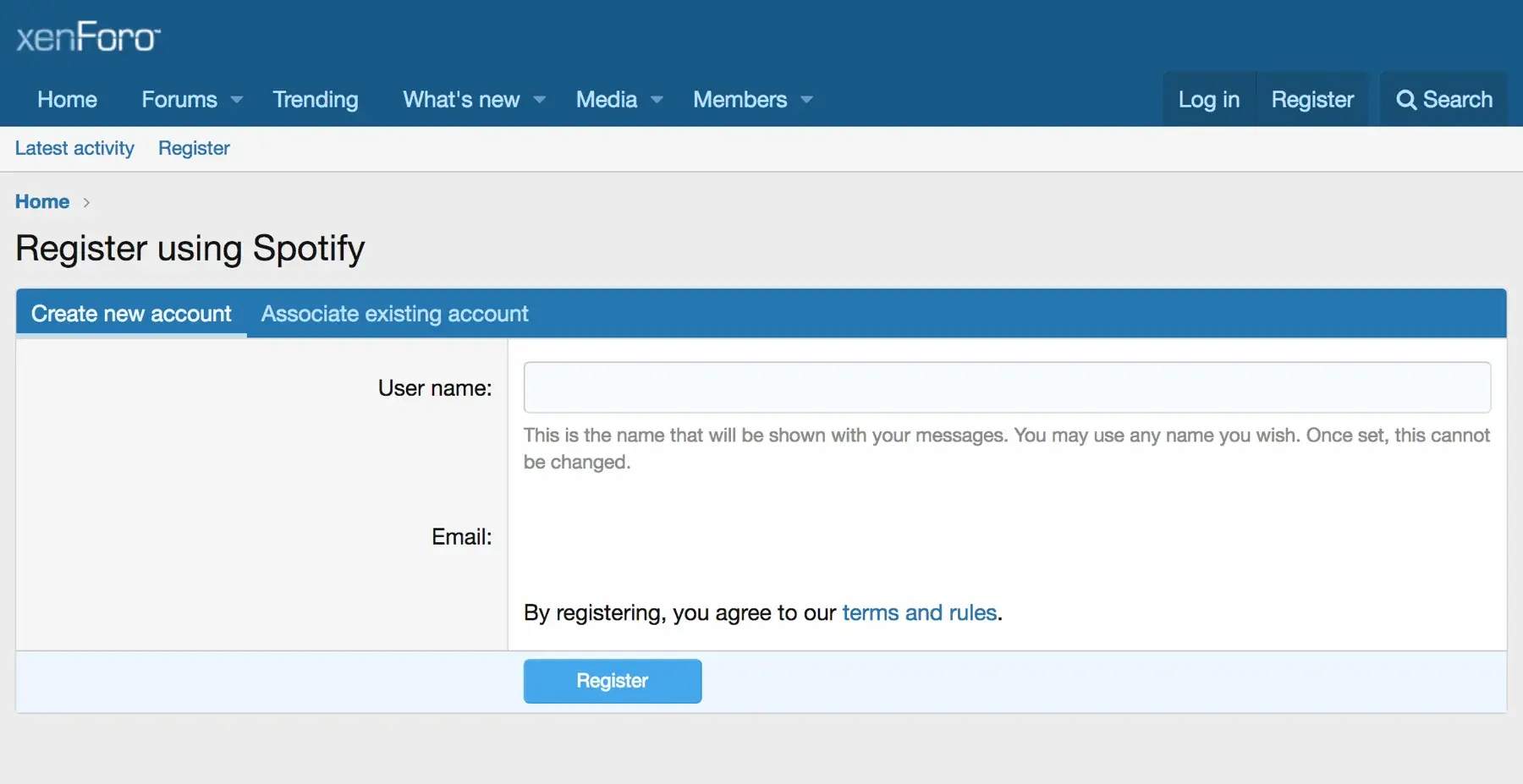Open the Members dropdown arrow
The height and width of the screenshot is (784, 1523).
pos(807,100)
